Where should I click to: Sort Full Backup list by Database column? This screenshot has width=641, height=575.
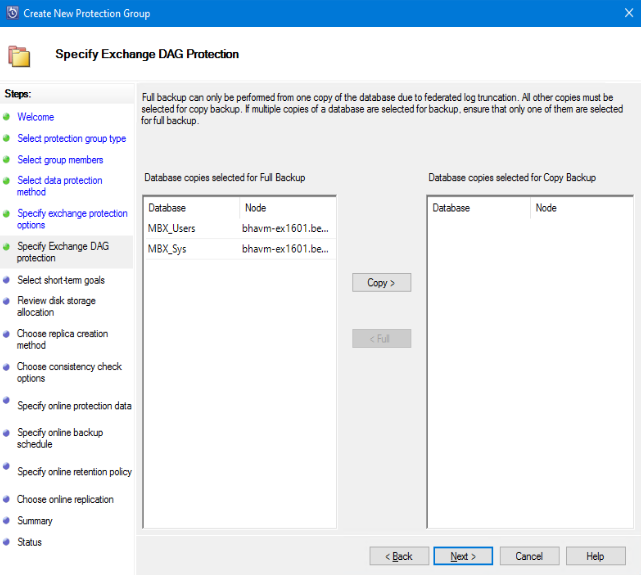[x=190, y=208]
